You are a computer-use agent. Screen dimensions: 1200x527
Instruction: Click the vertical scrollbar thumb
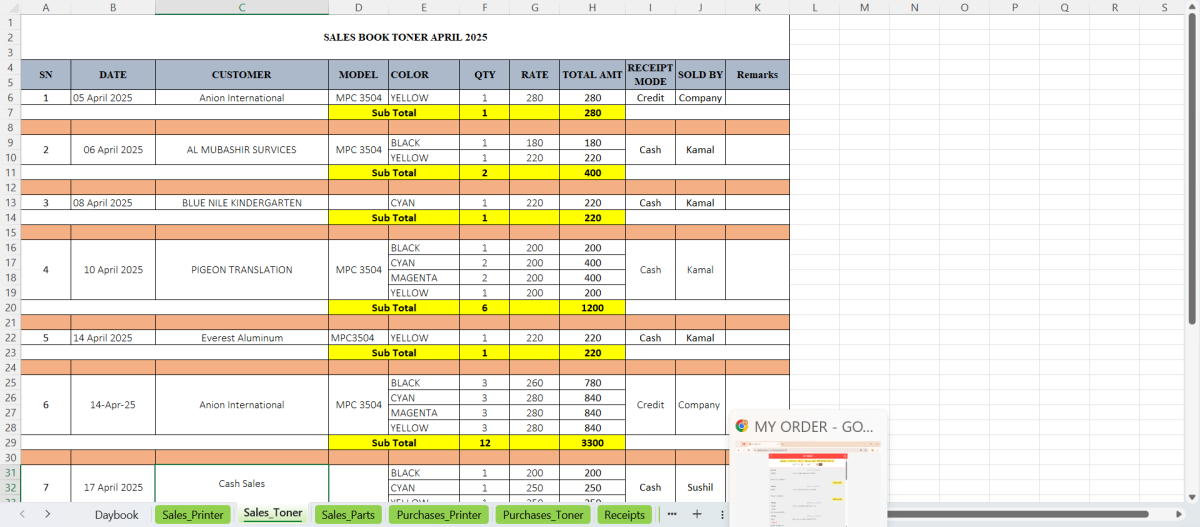[1192, 170]
